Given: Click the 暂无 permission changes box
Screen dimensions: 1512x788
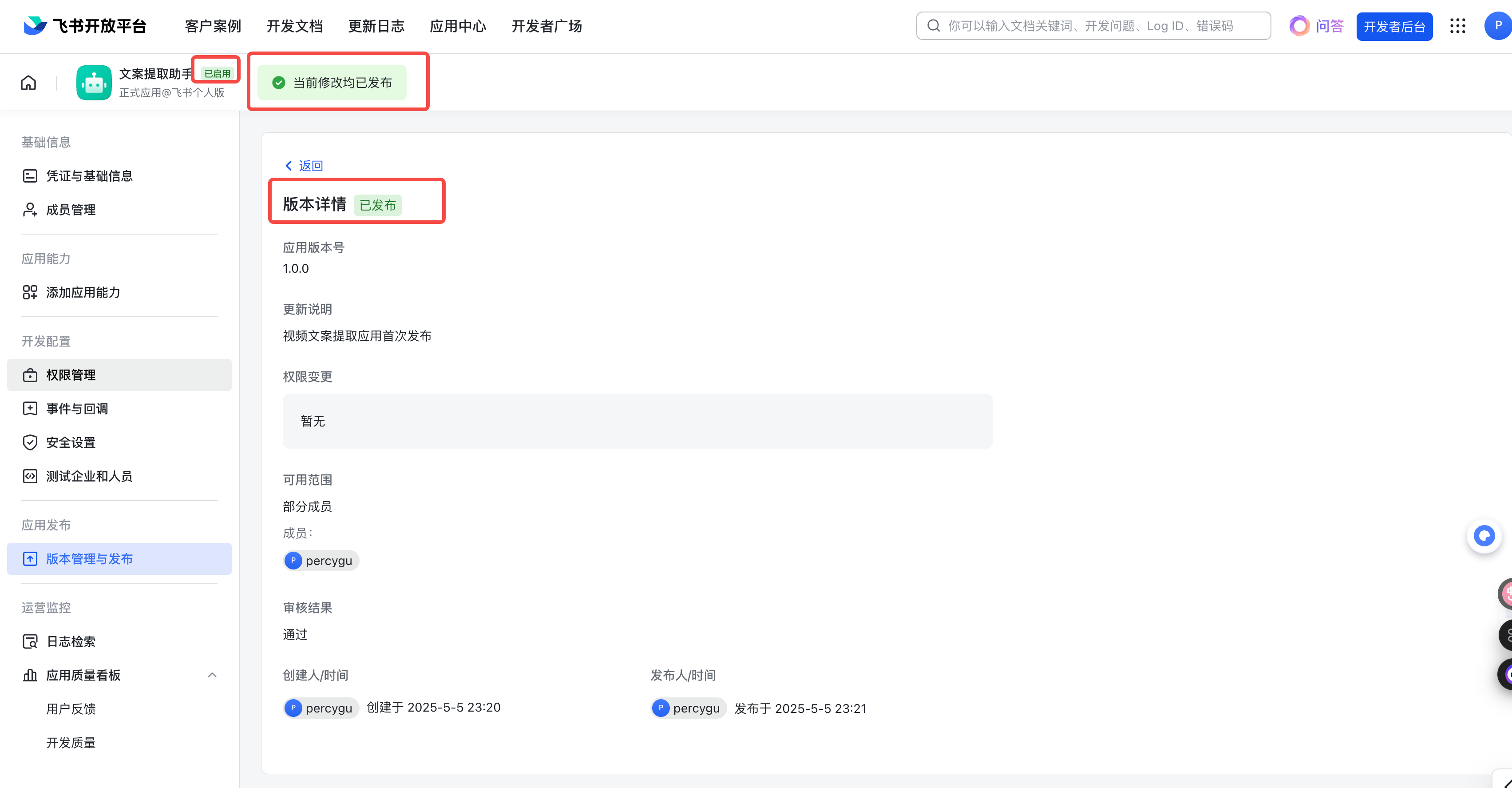Looking at the screenshot, I should pyautogui.click(x=637, y=421).
